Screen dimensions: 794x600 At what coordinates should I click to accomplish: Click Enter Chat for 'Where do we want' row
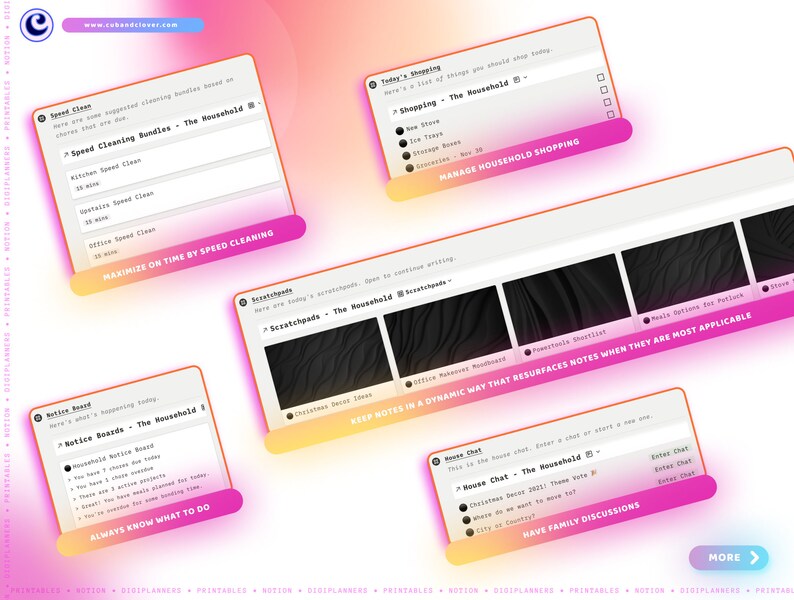click(673, 465)
